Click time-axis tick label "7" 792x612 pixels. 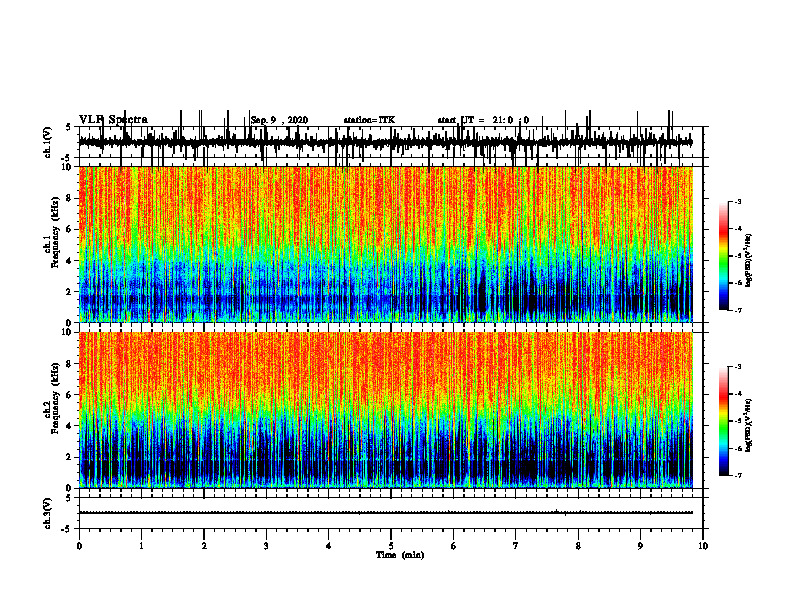coord(516,546)
